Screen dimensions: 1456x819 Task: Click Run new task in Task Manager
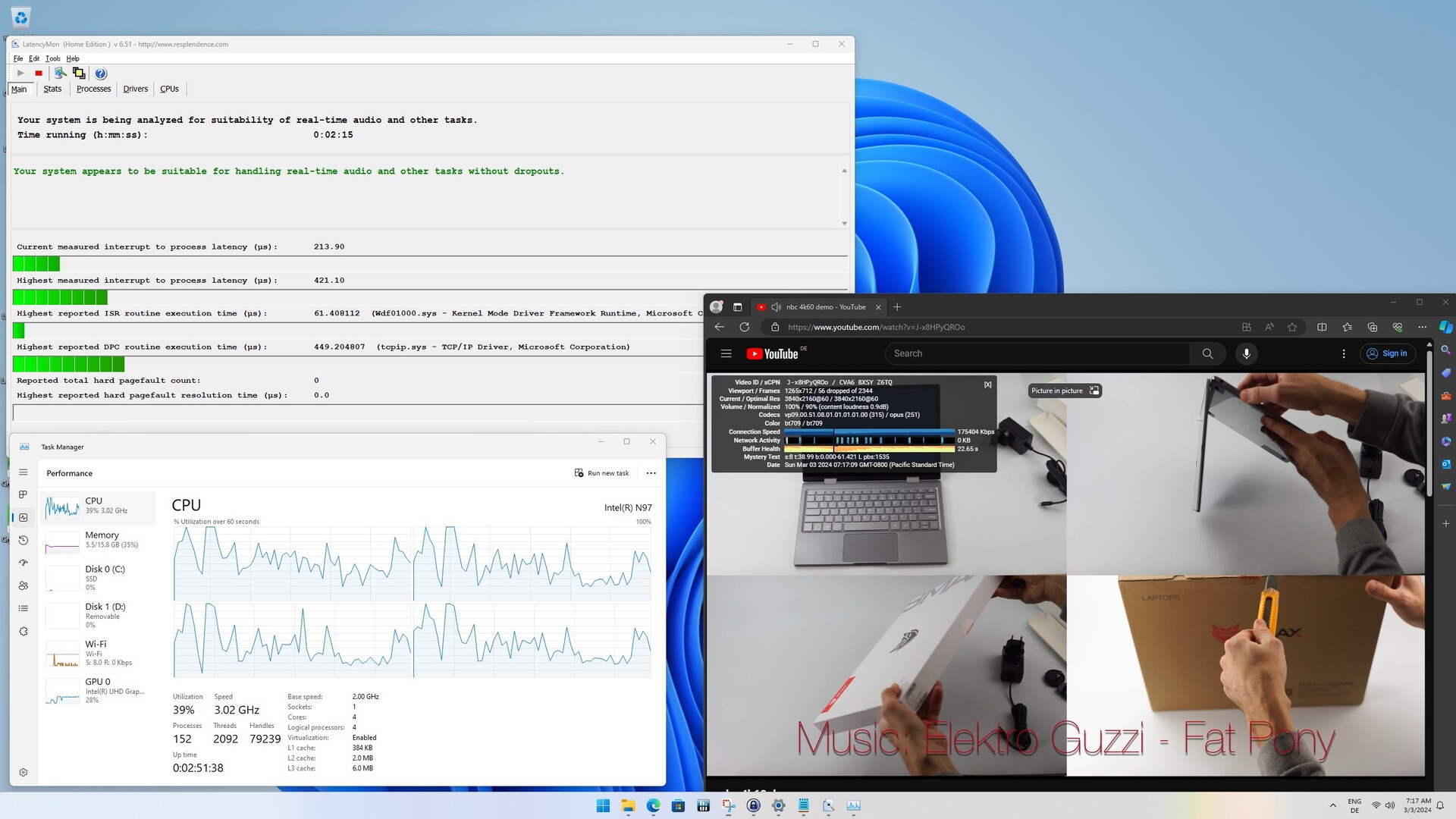click(602, 473)
